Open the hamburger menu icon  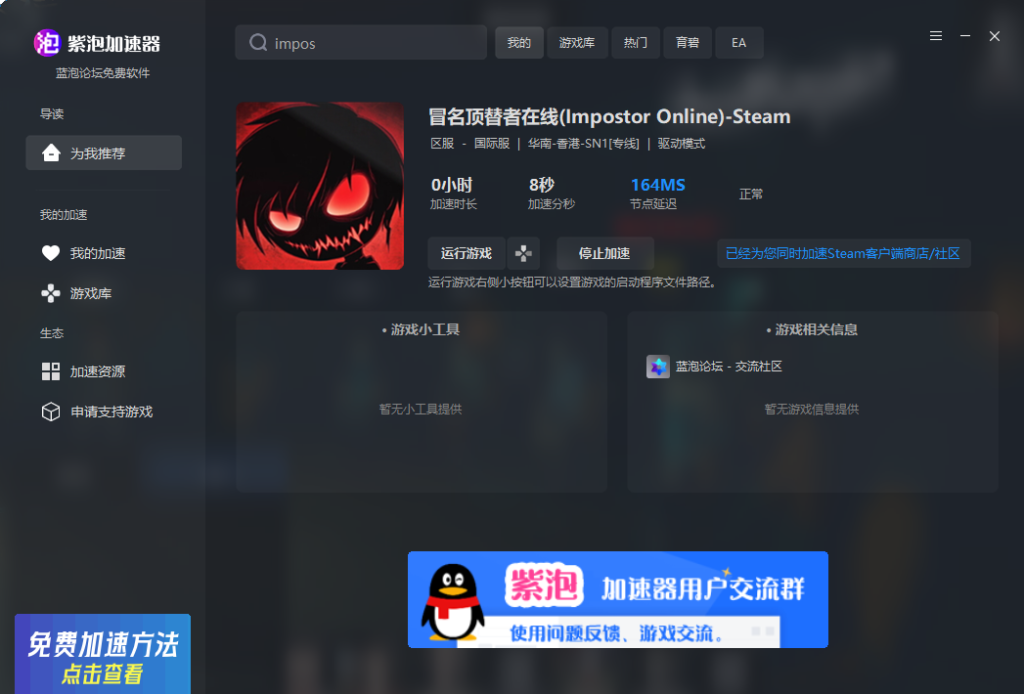pos(936,36)
